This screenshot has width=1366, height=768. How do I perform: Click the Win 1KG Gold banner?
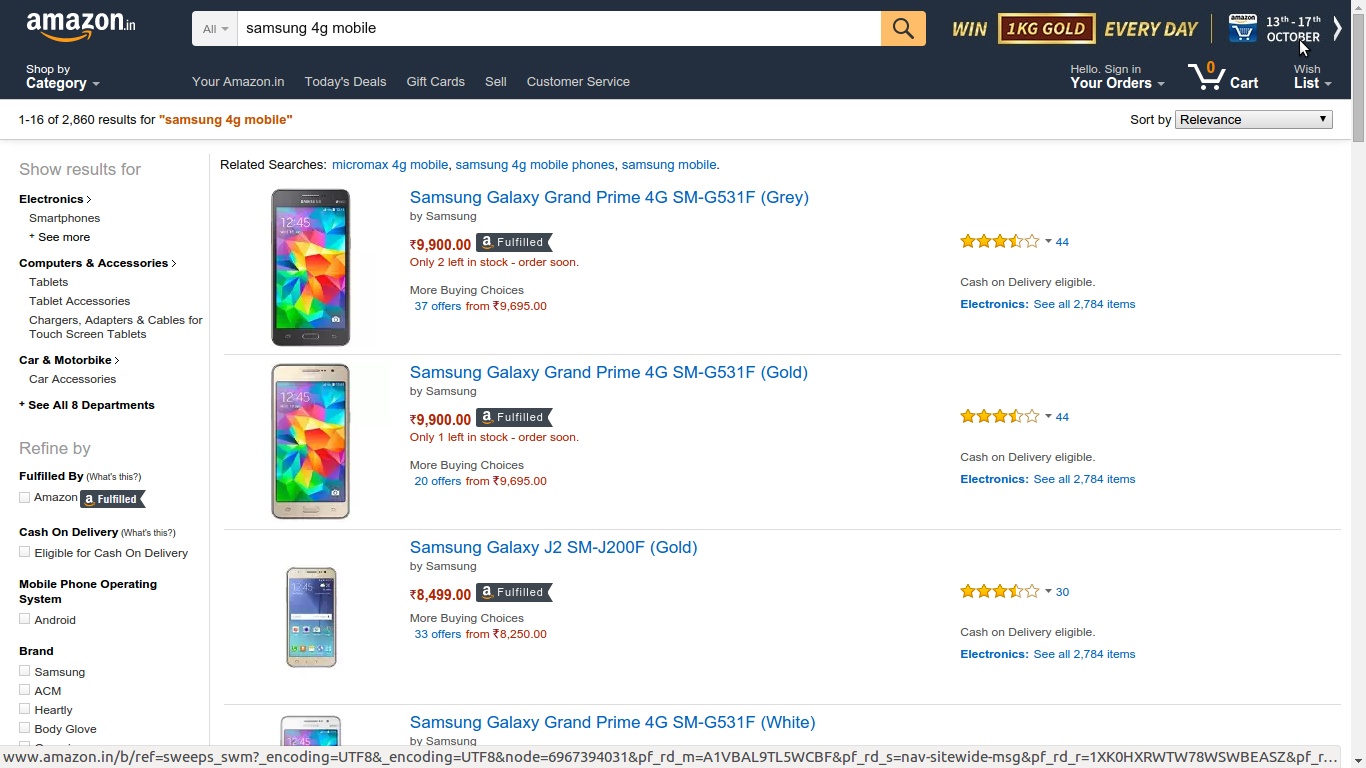1073,29
